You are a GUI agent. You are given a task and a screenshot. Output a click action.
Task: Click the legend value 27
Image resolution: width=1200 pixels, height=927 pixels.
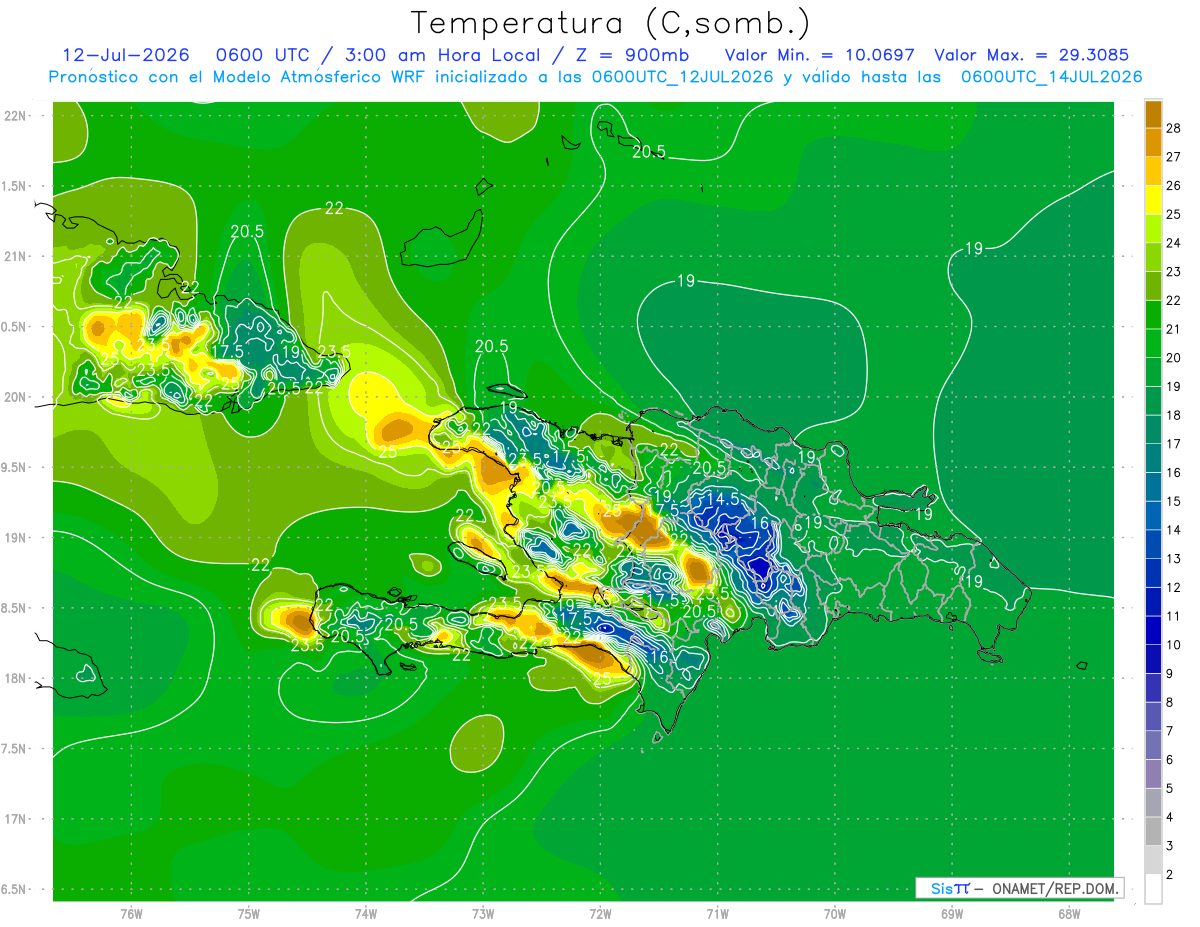pos(1173,157)
